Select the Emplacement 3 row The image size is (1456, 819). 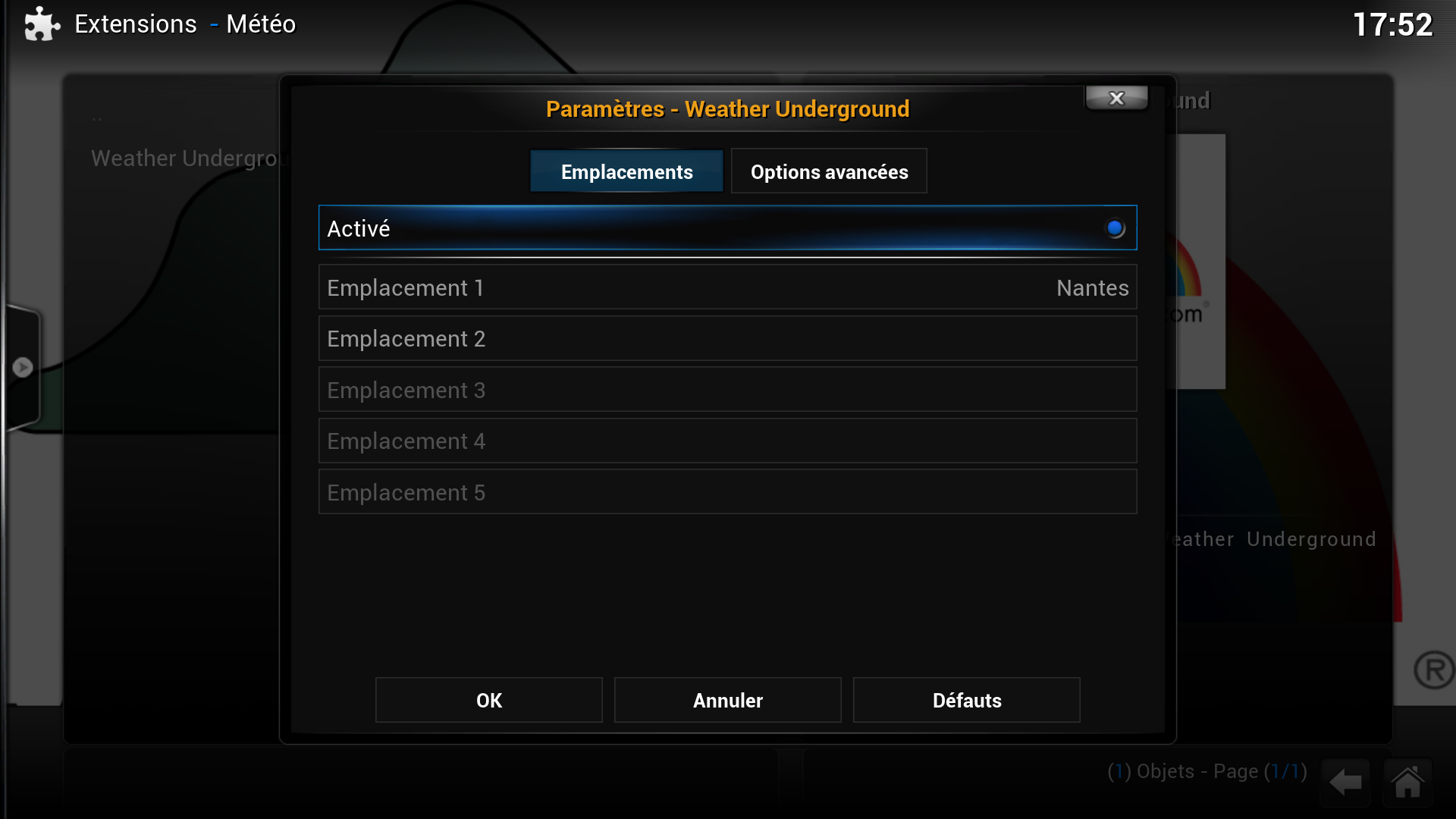[x=728, y=390]
